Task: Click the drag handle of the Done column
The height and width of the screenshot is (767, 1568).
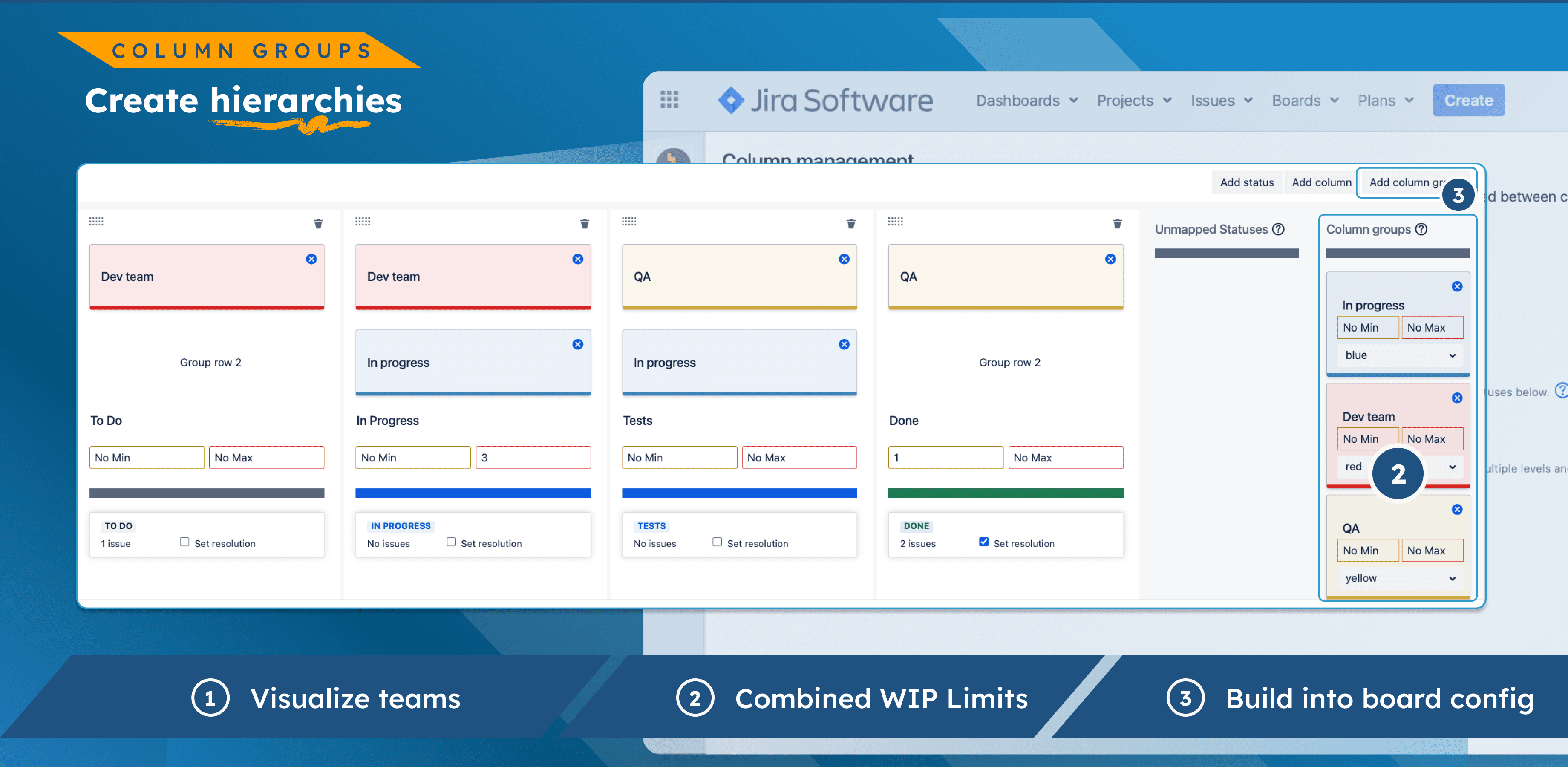Action: coord(895,222)
